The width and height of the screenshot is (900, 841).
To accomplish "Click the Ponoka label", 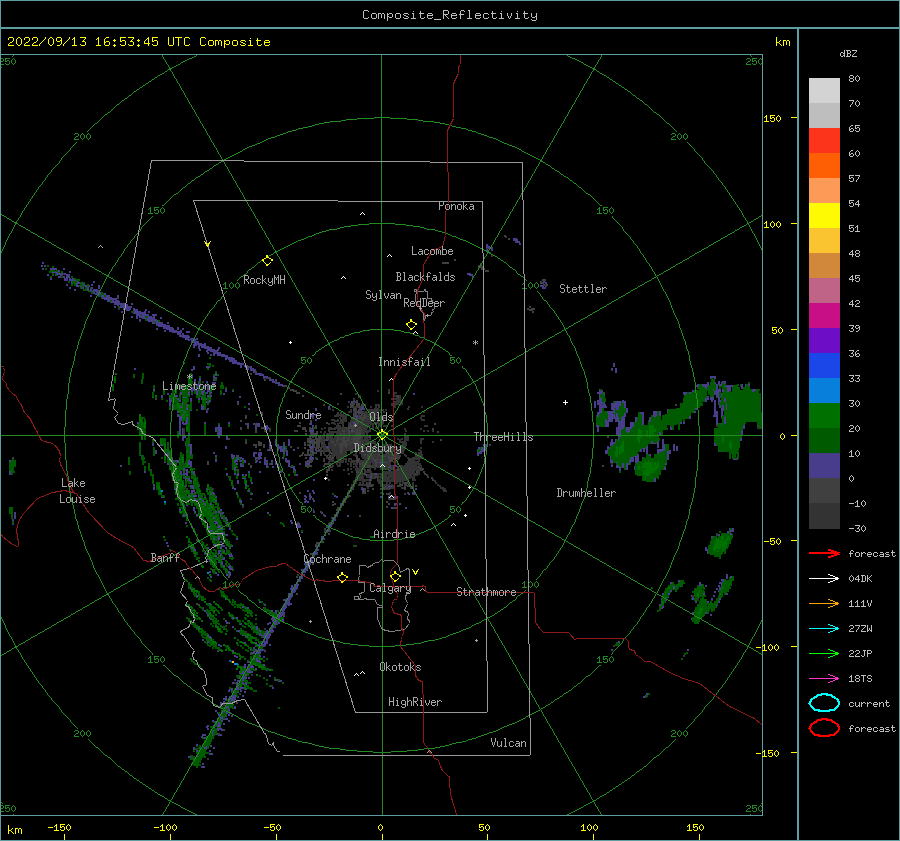I will (456, 207).
